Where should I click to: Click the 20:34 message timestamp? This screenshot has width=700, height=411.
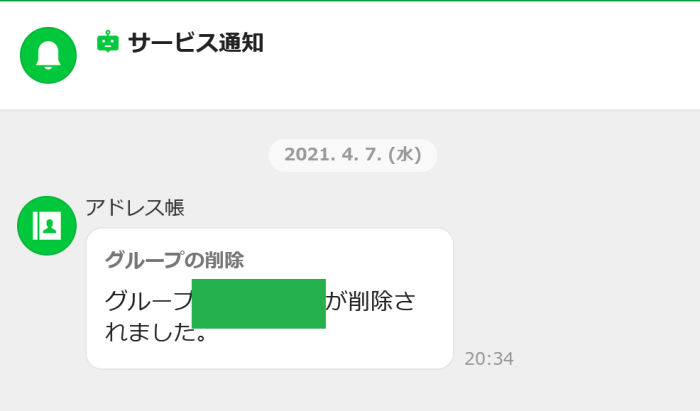[x=489, y=359]
